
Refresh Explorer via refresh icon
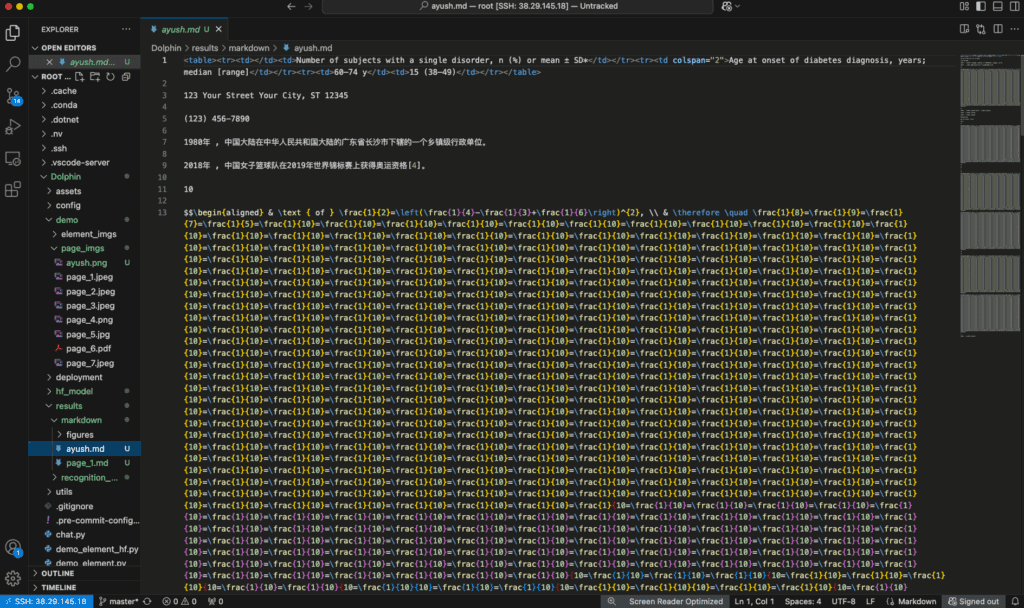[110, 76]
